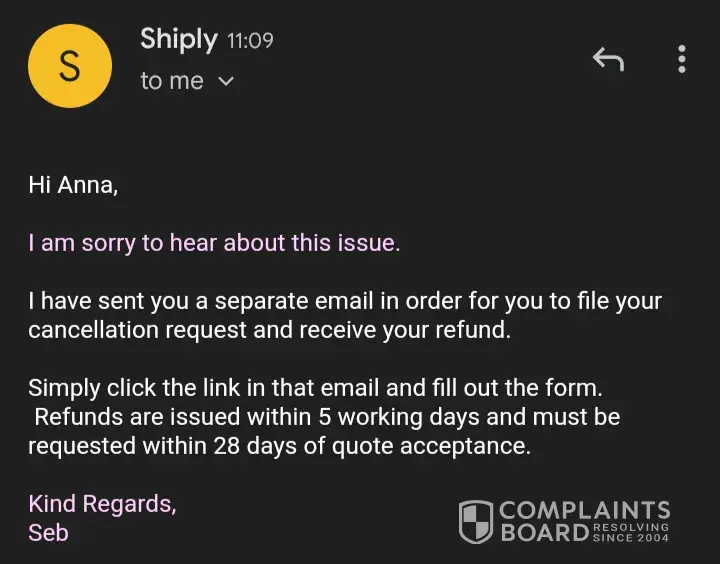The width and height of the screenshot is (720, 564).
Task: Click the purple "Kind Regards," sign-off
Action: click(x=102, y=503)
